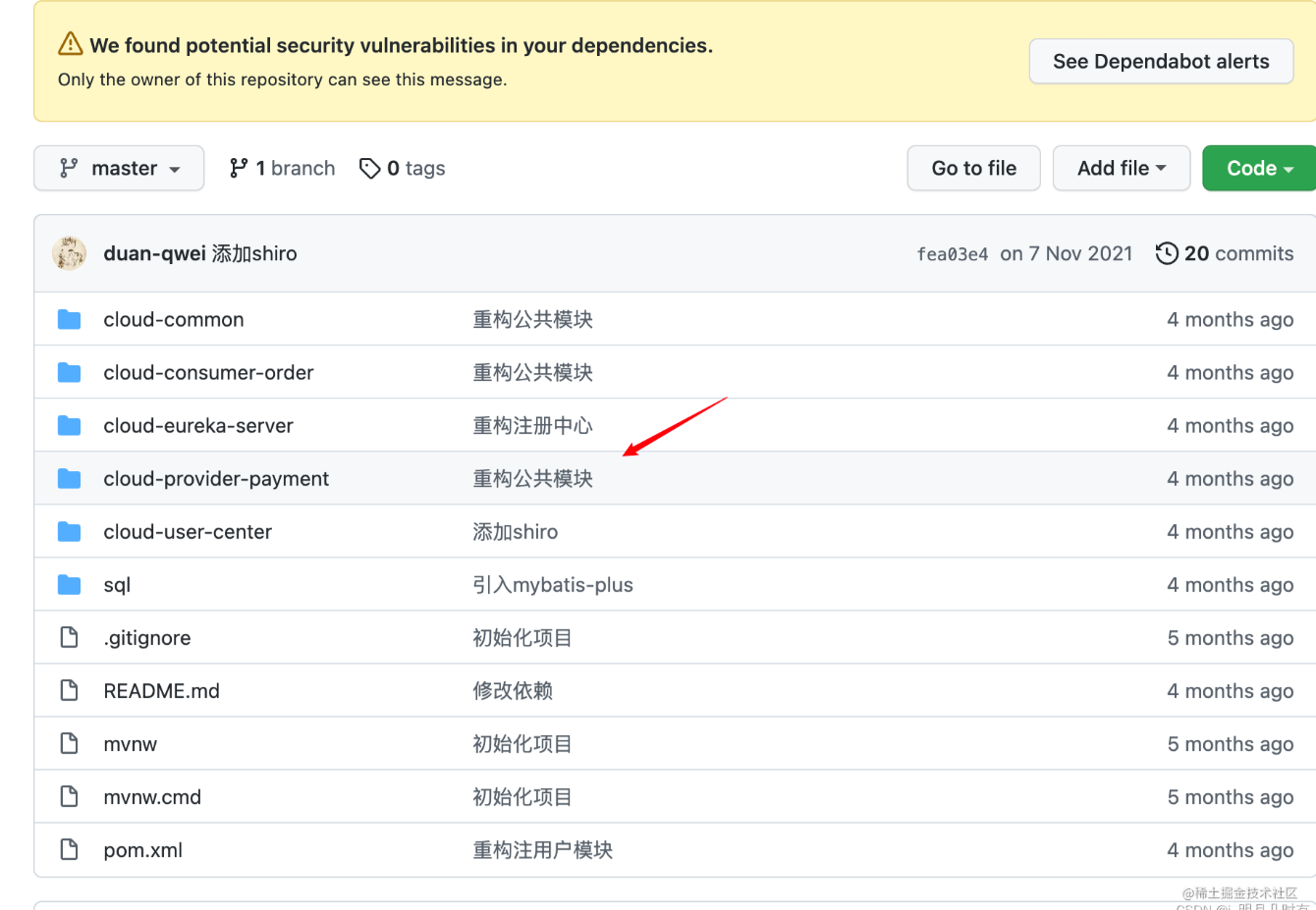The height and width of the screenshot is (910, 1316).
Task: Click the tag icon next to 0 tags
Action: [370, 168]
